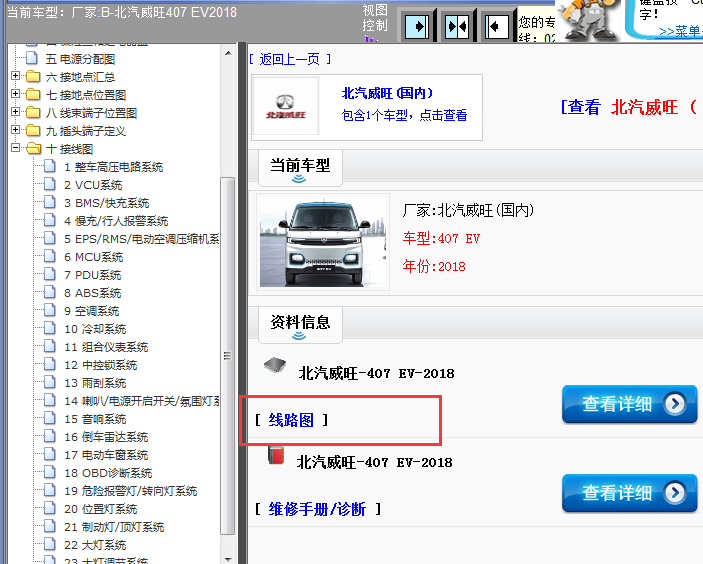Click the 北汽威旺 brand logo
This screenshot has height=564, width=703.
286,107
